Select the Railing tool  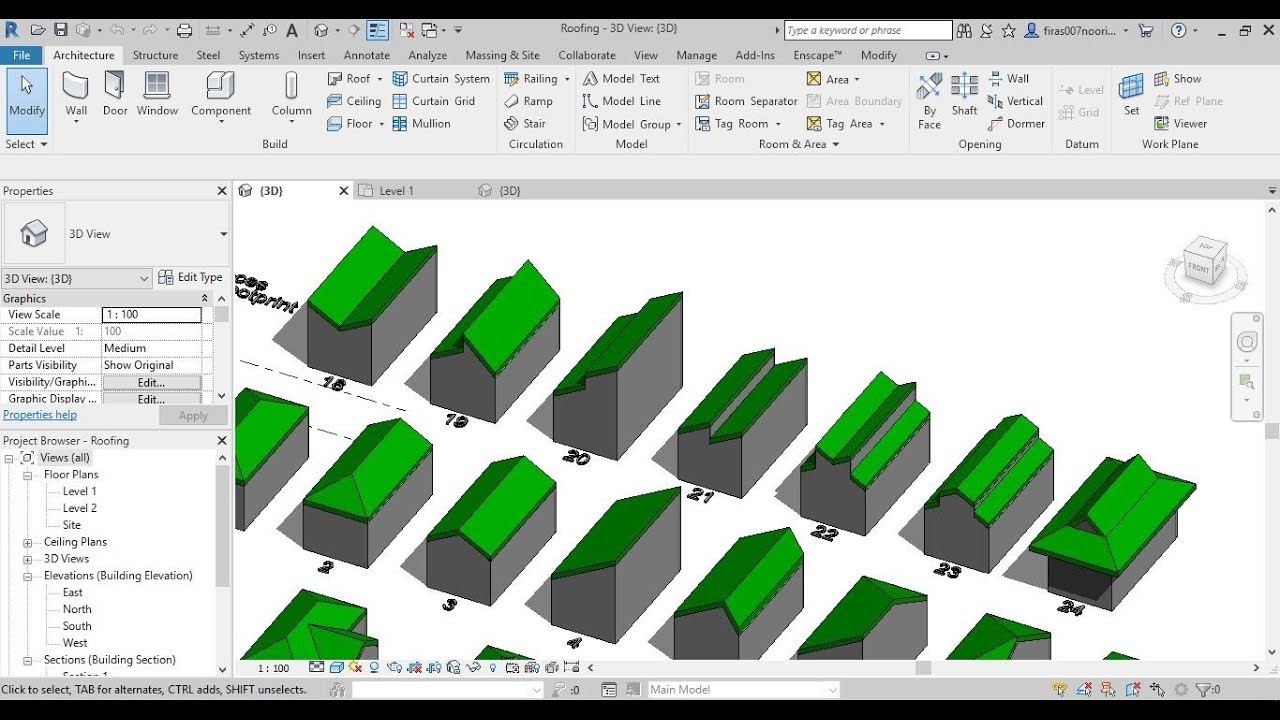(x=531, y=78)
